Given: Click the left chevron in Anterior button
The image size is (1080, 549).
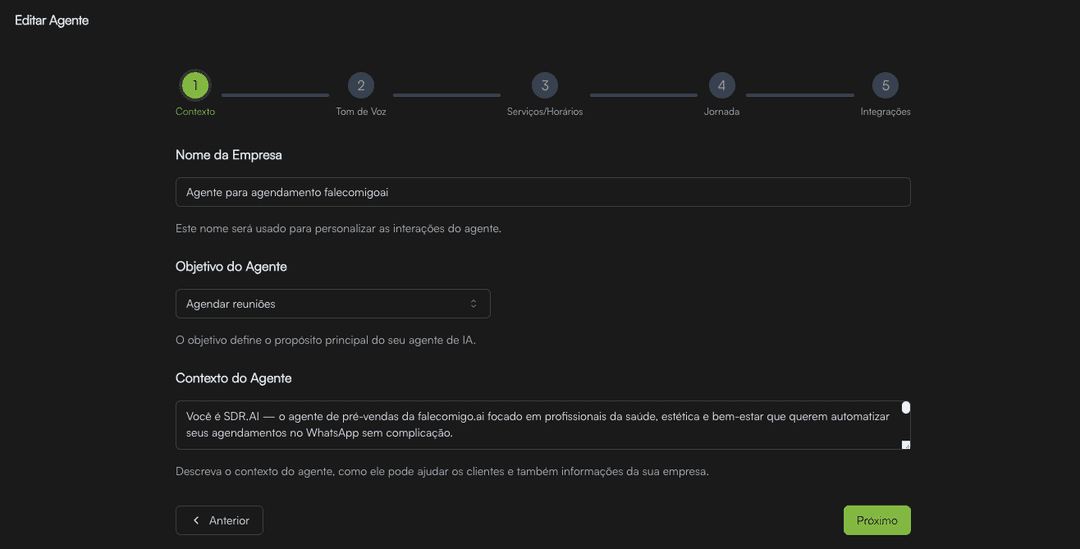Looking at the screenshot, I should 196,520.
